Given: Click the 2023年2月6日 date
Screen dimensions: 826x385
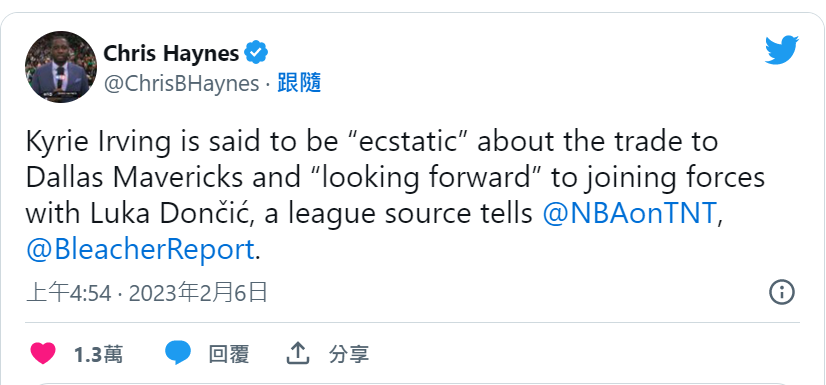Looking at the screenshot, I should point(199,292).
